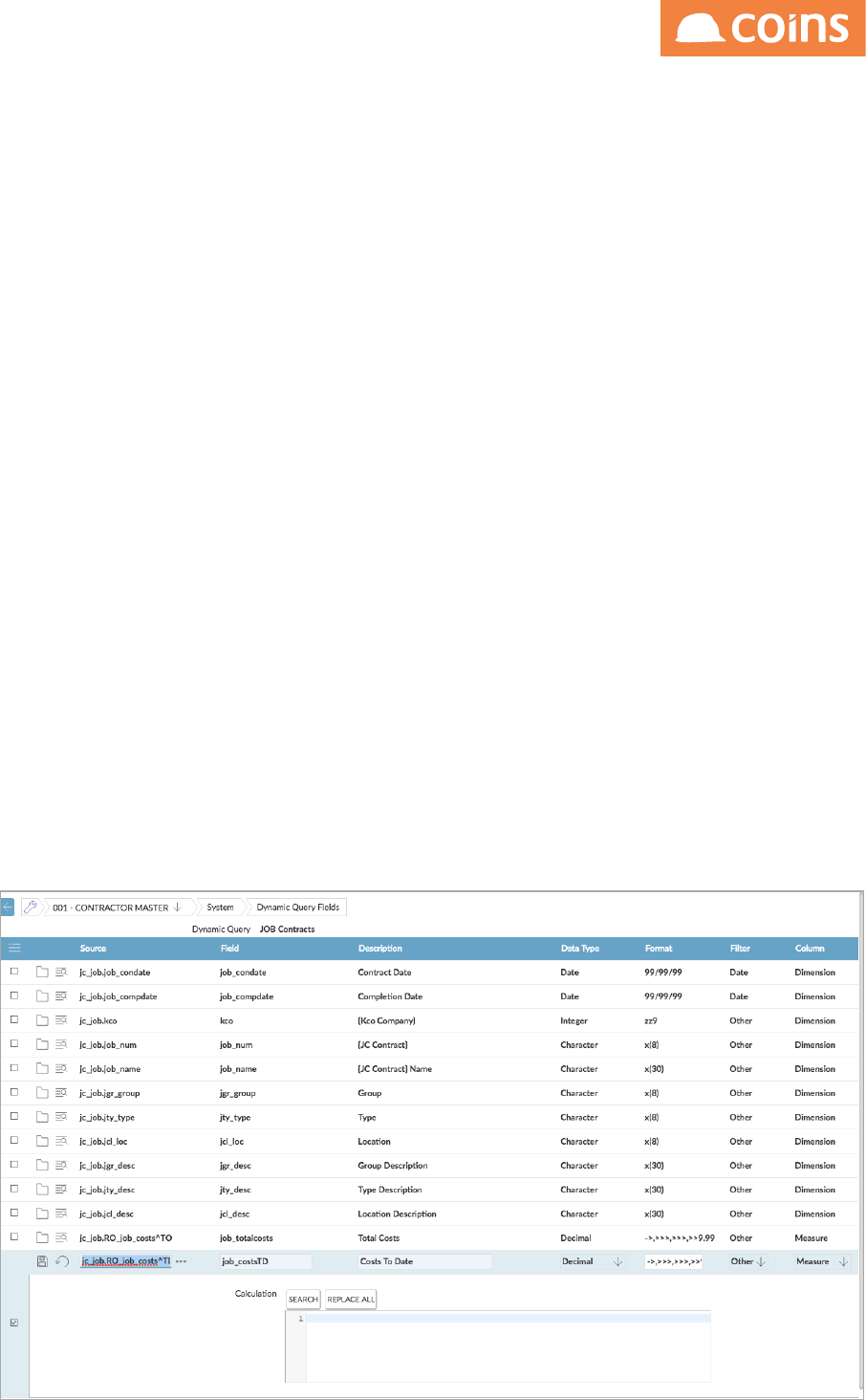The width and height of the screenshot is (866, 1400).
Task: Tick checkbox for jc_job.kco row
Action: (14, 1019)
